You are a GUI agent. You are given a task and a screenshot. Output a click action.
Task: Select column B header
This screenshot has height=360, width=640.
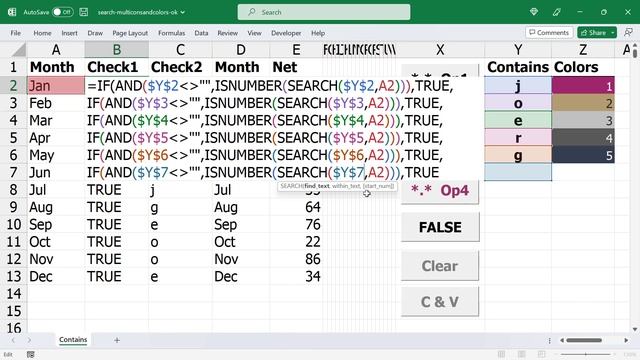click(117, 50)
